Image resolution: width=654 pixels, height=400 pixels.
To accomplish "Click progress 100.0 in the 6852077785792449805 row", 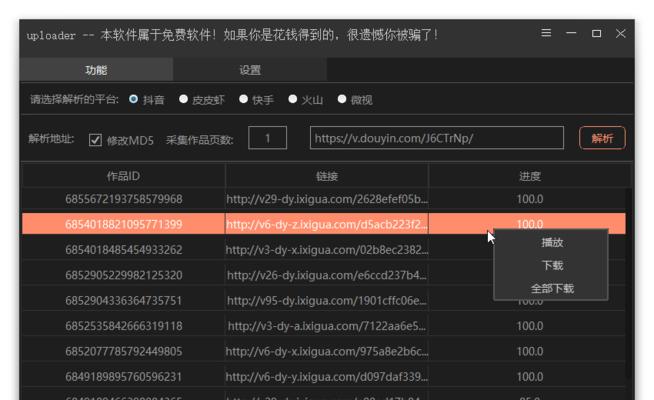I will point(529,352).
